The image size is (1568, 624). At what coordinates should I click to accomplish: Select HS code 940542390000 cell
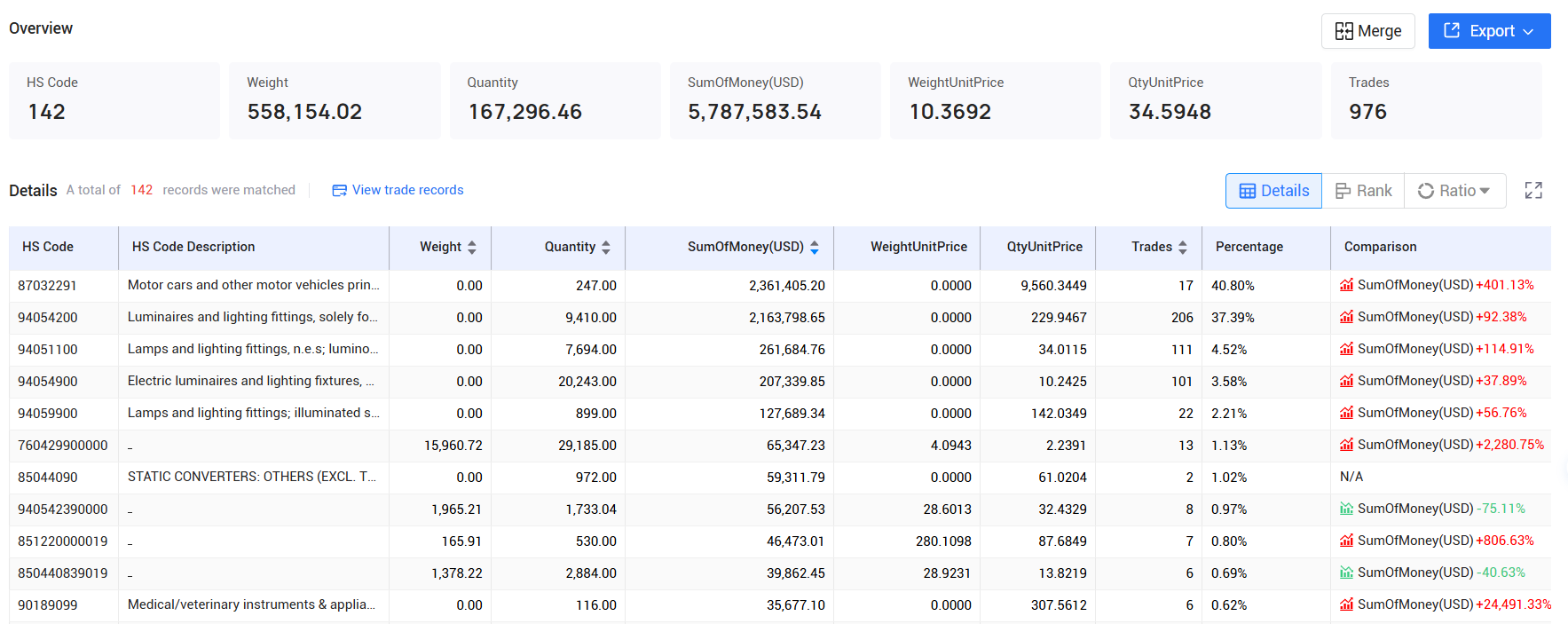click(63, 509)
